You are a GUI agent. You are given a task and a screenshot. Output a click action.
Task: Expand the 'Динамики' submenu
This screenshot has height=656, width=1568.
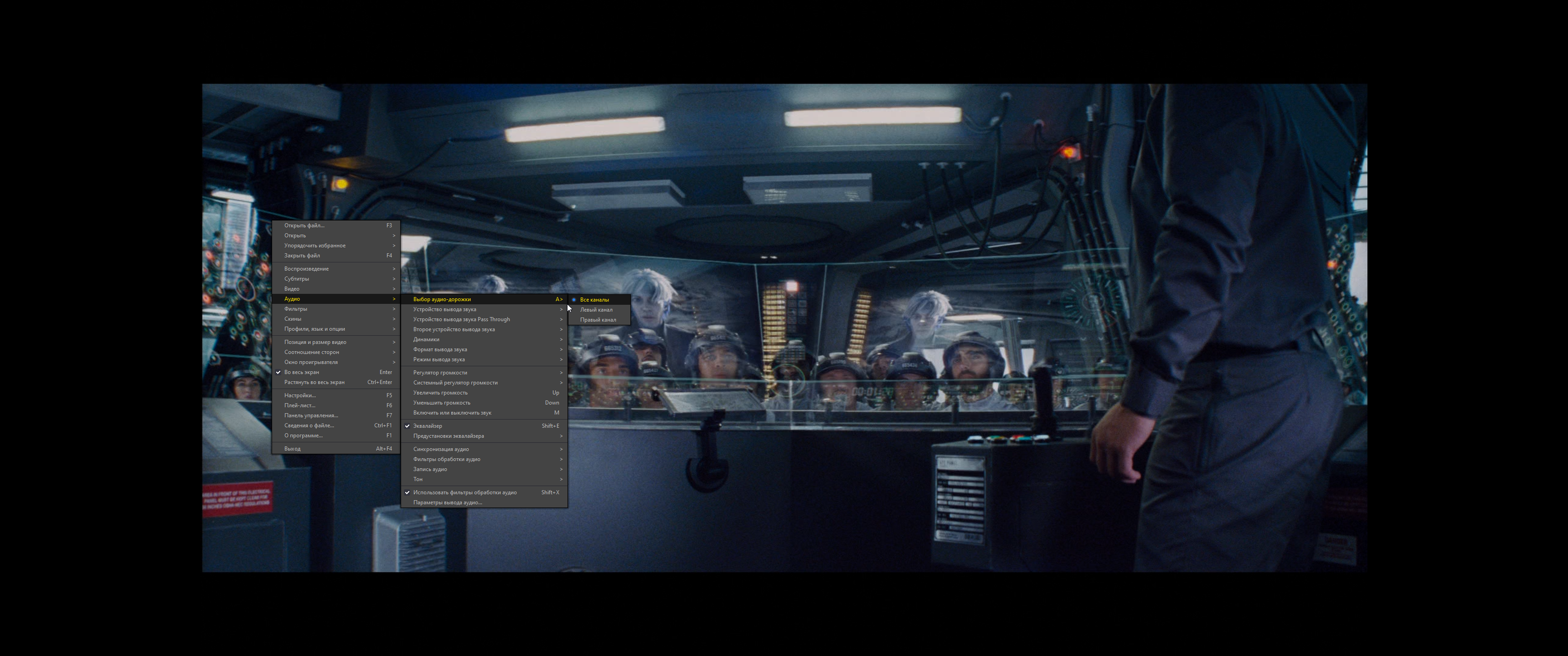pos(426,339)
